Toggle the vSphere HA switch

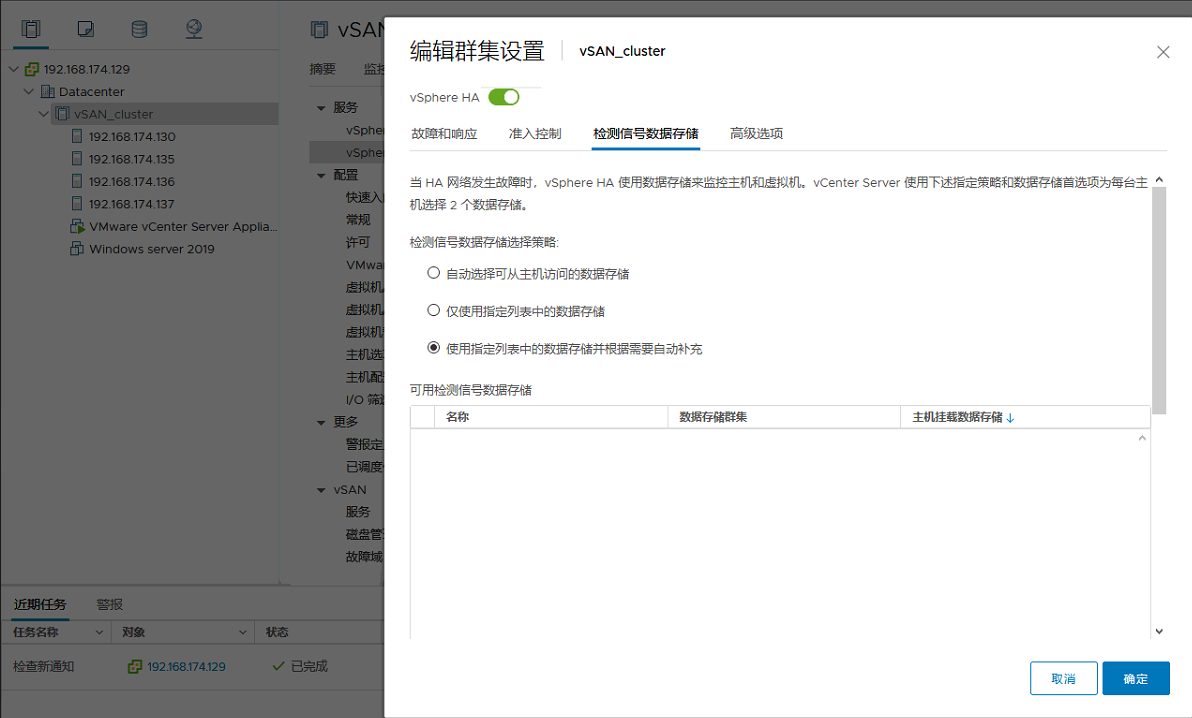503,97
